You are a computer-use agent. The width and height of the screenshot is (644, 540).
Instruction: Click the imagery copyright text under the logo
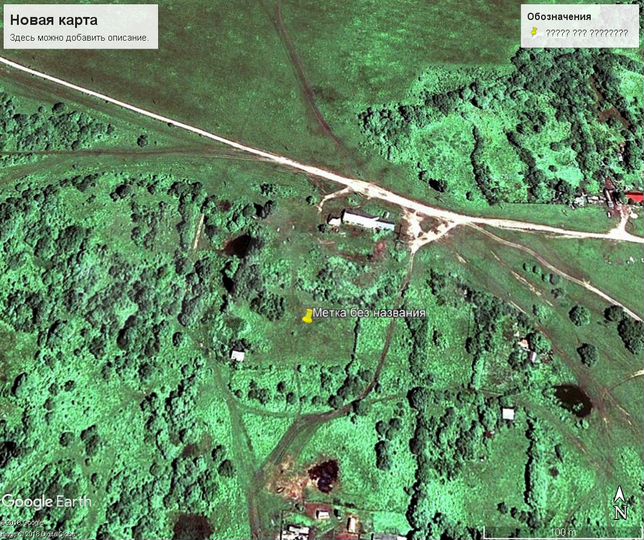40,528
